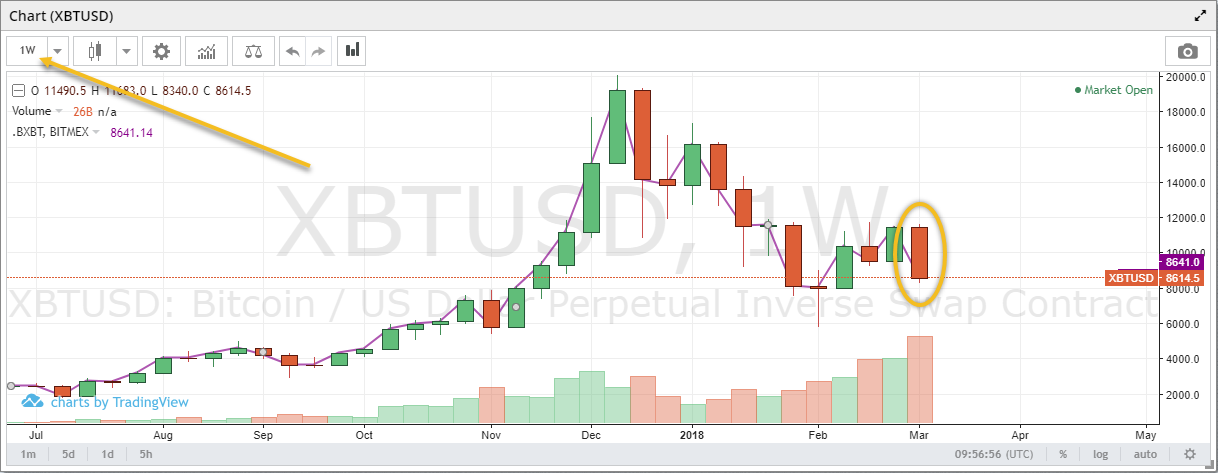The image size is (1218, 473).
Task: Redo the chart action
Action: tap(318, 50)
